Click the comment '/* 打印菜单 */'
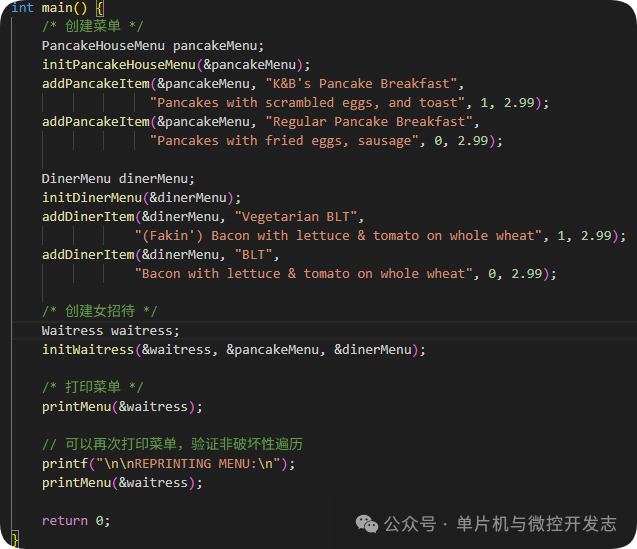This screenshot has width=637, height=549. click(x=93, y=387)
